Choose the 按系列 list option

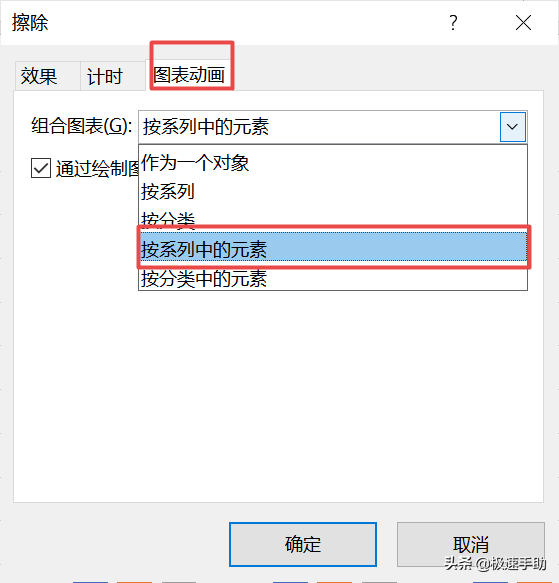point(333,192)
